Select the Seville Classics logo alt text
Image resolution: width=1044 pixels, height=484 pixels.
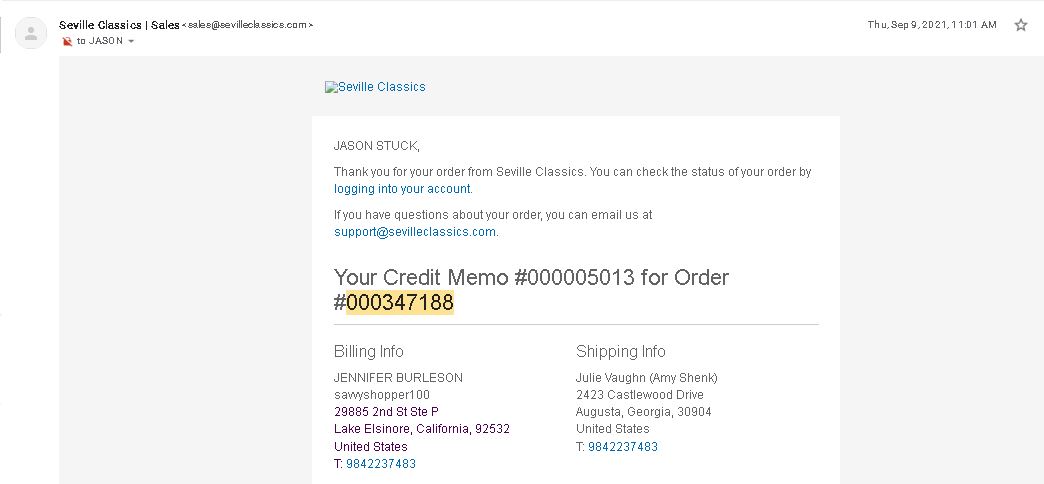(x=382, y=87)
